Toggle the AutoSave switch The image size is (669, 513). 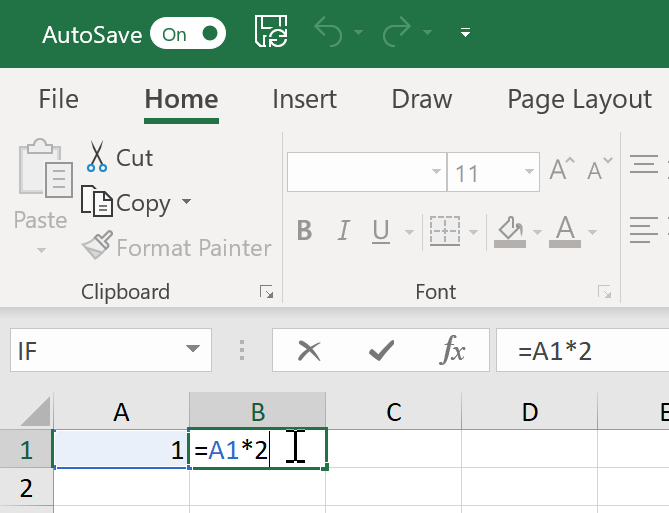coord(188,33)
